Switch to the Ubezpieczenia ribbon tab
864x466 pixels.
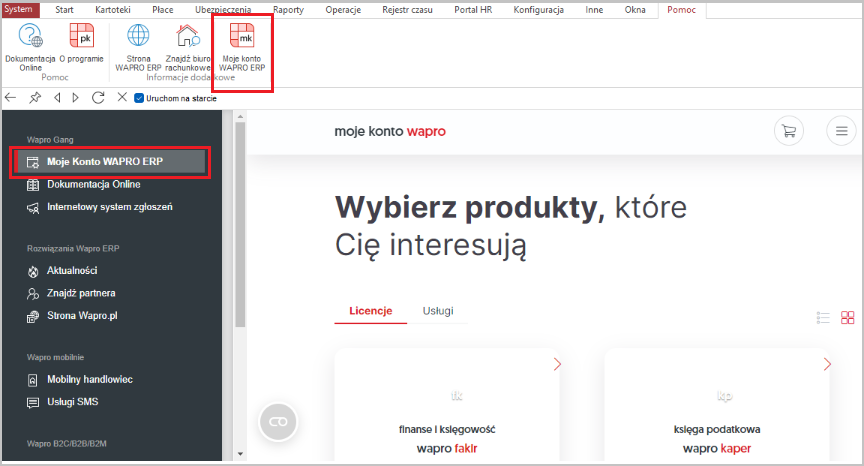tap(223, 10)
